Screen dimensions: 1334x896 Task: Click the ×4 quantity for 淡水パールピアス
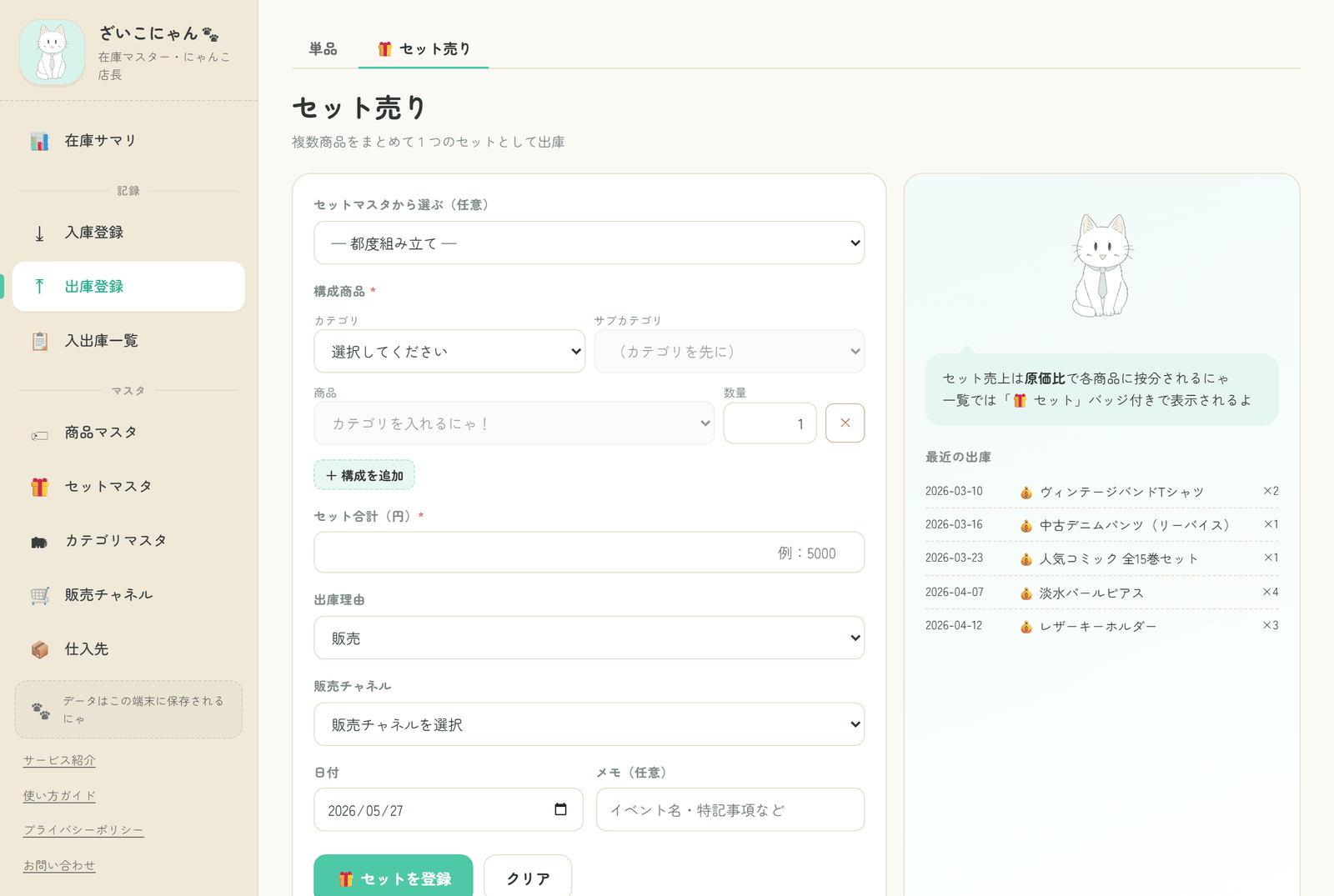[1270, 592]
